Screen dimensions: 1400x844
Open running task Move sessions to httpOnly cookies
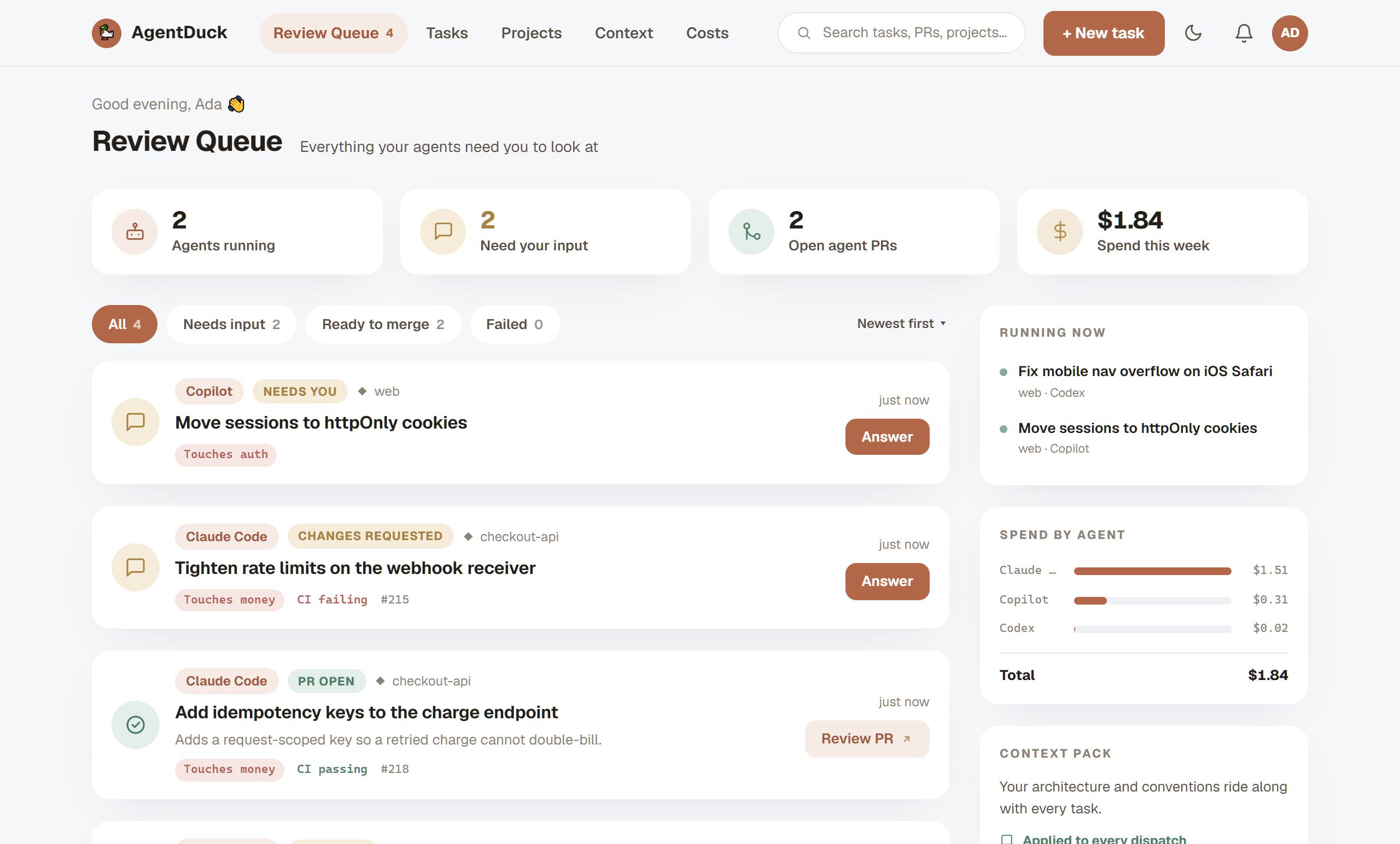(x=1137, y=427)
